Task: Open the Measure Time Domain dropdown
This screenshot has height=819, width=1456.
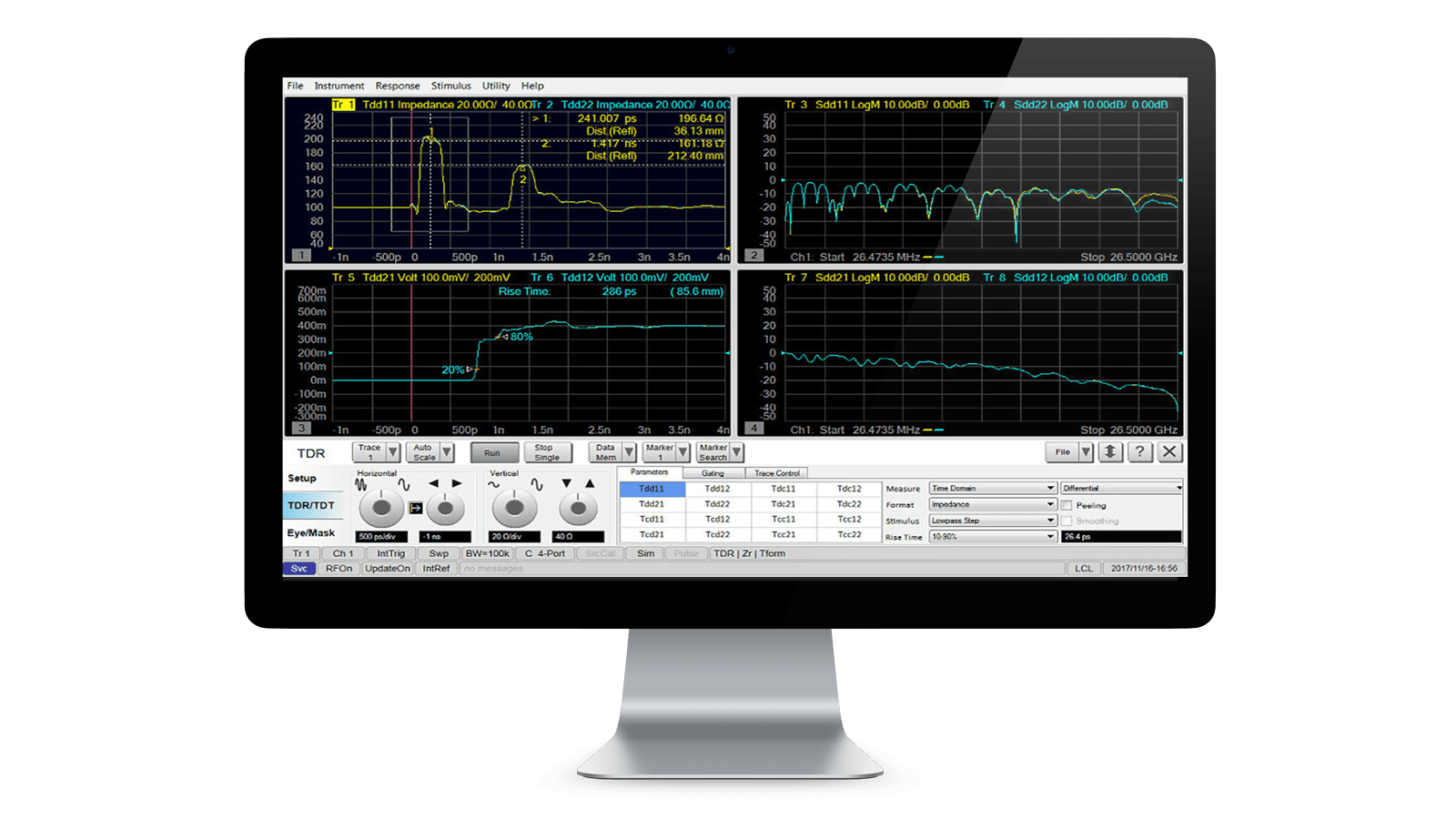Action: pyautogui.click(x=993, y=489)
